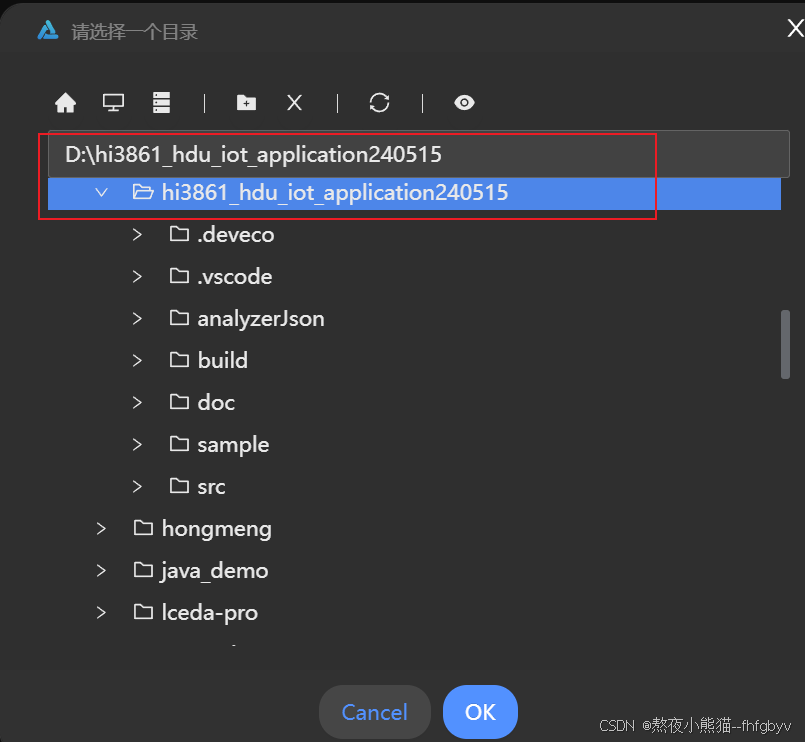Expand the hongmeng folder
805x742 pixels.
click(x=101, y=529)
